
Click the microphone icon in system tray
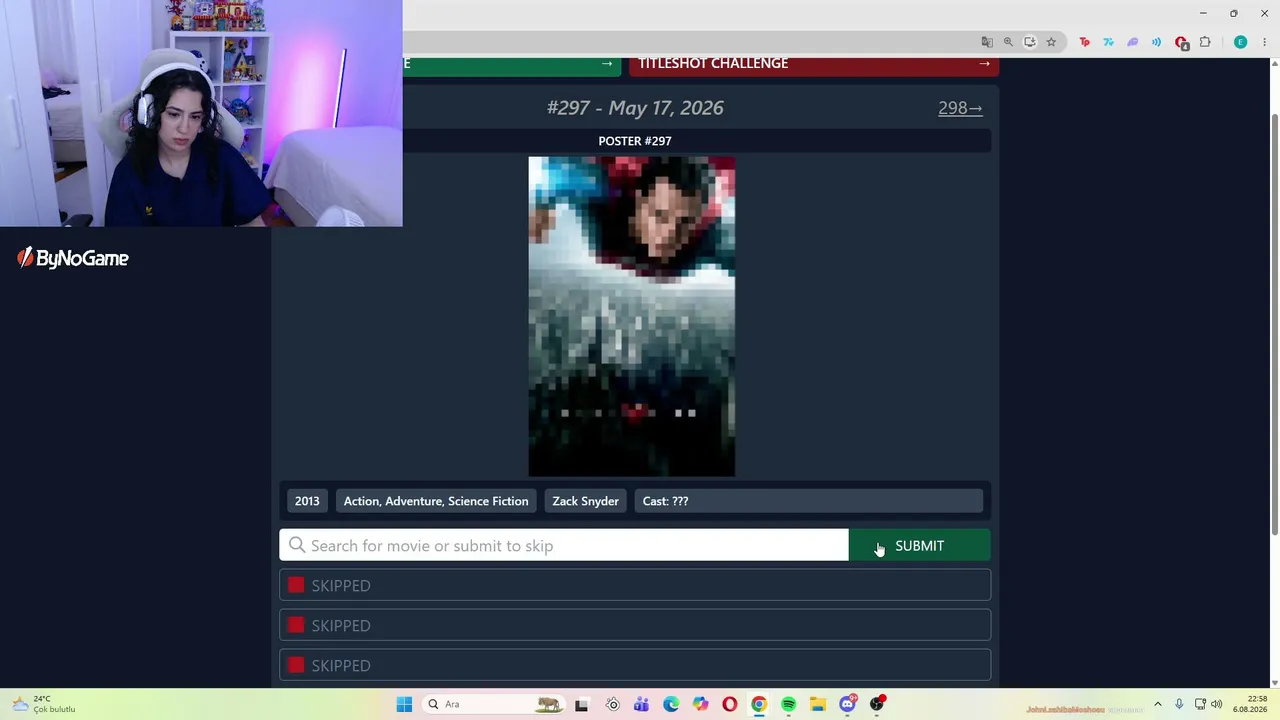pos(1179,704)
